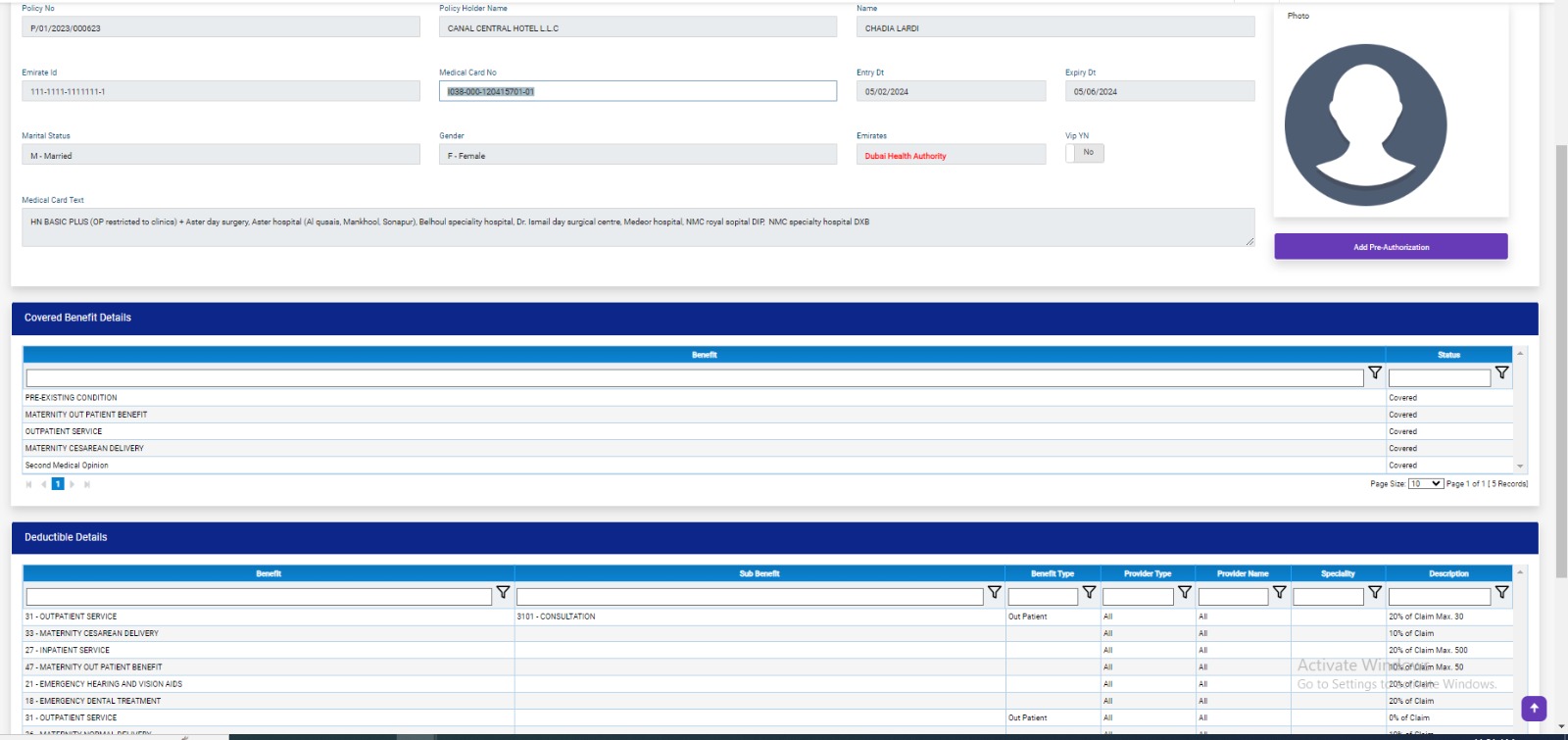Viewport: 1568px width, 740px height.
Task: Open the Page Size dropdown
Action: click(1425, 484)
